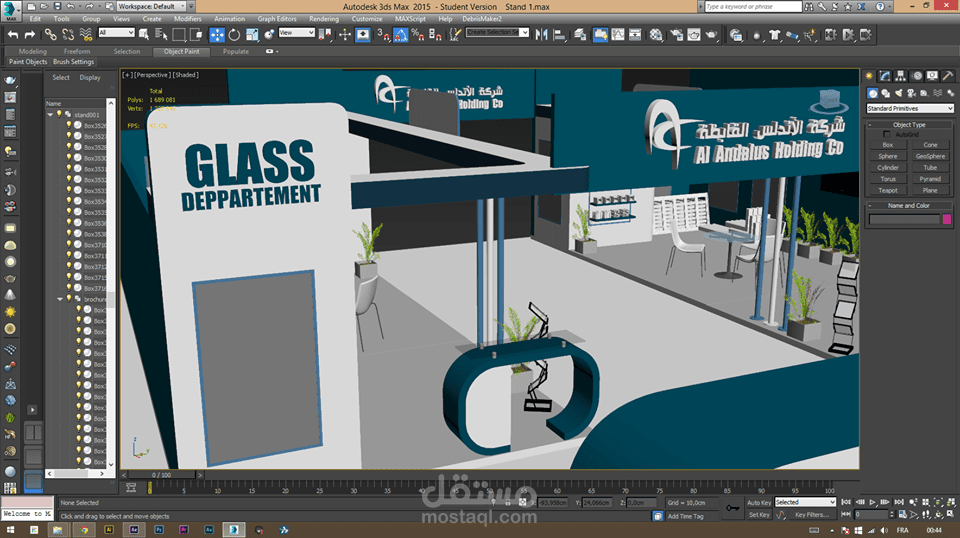960x538 pixels.
Task: Open the Render Setup teapot icon
Action: tap(677, 35)
